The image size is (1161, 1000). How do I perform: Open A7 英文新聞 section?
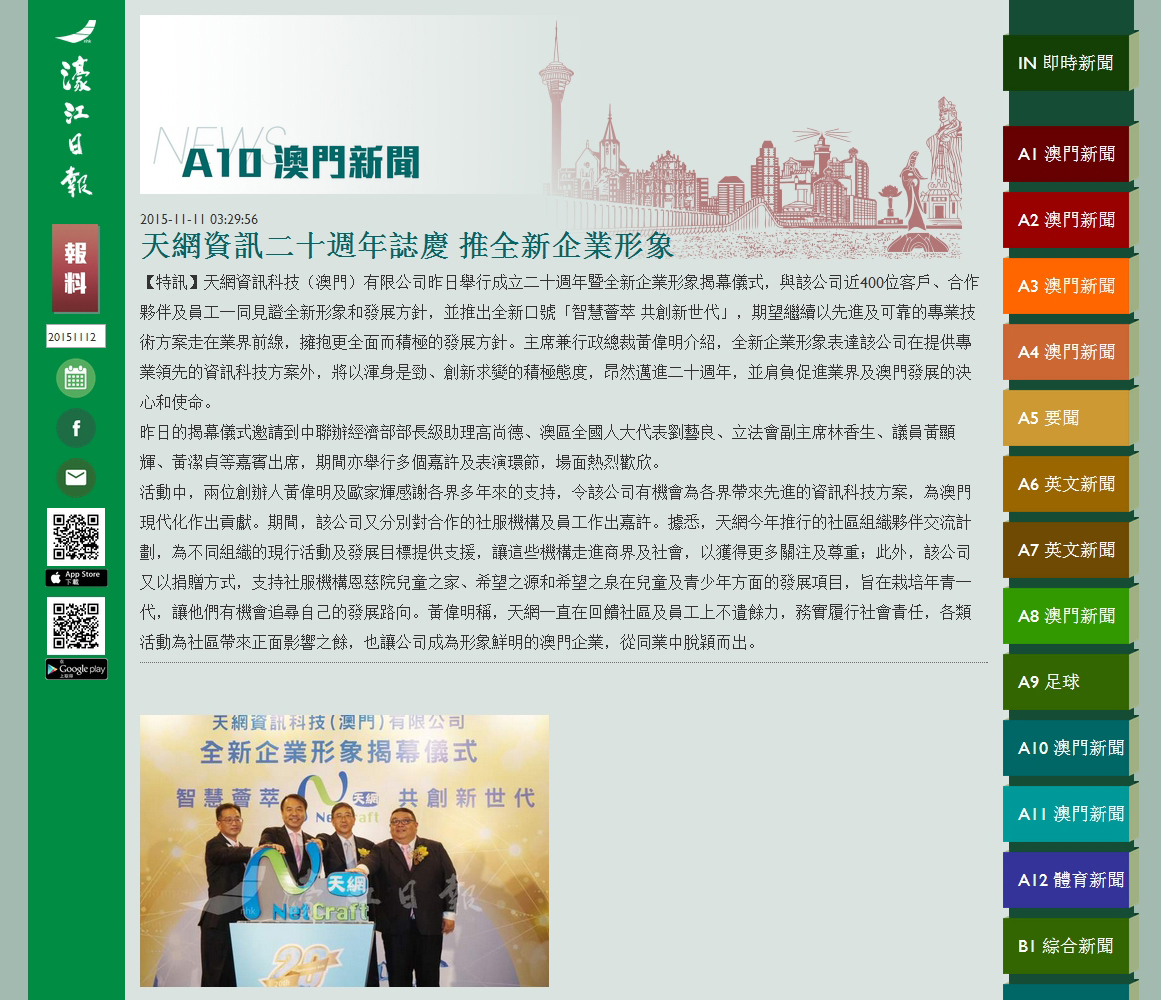coord(1065,550)
